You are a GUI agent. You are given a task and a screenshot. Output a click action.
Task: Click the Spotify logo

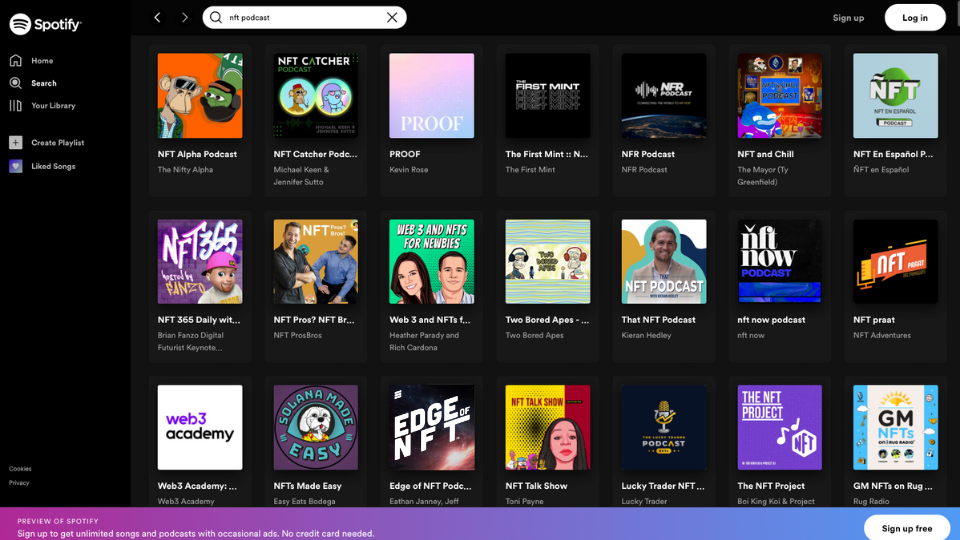coord(45,24)
